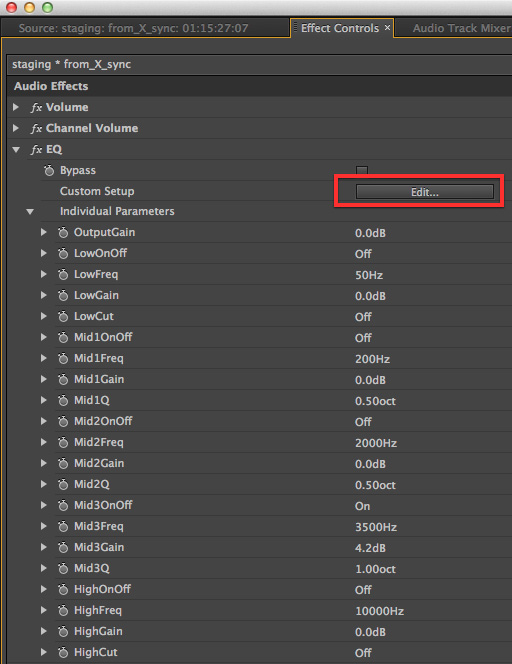Switch to the Audio Track Mixer tab
512x664 pixels.
click(x=461, y=28)
